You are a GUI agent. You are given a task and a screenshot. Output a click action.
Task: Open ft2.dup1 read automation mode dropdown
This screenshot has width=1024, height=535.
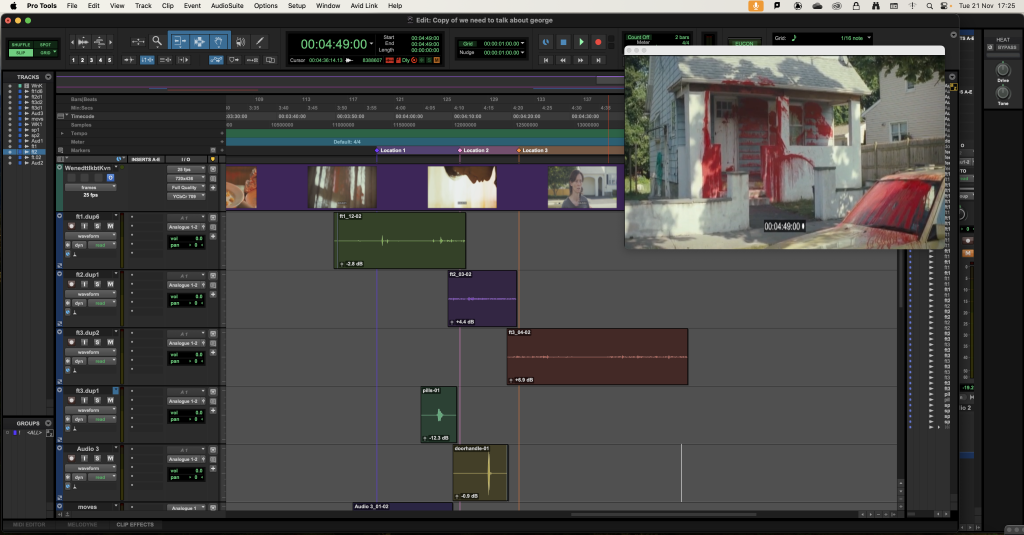(x=101, y=303)
